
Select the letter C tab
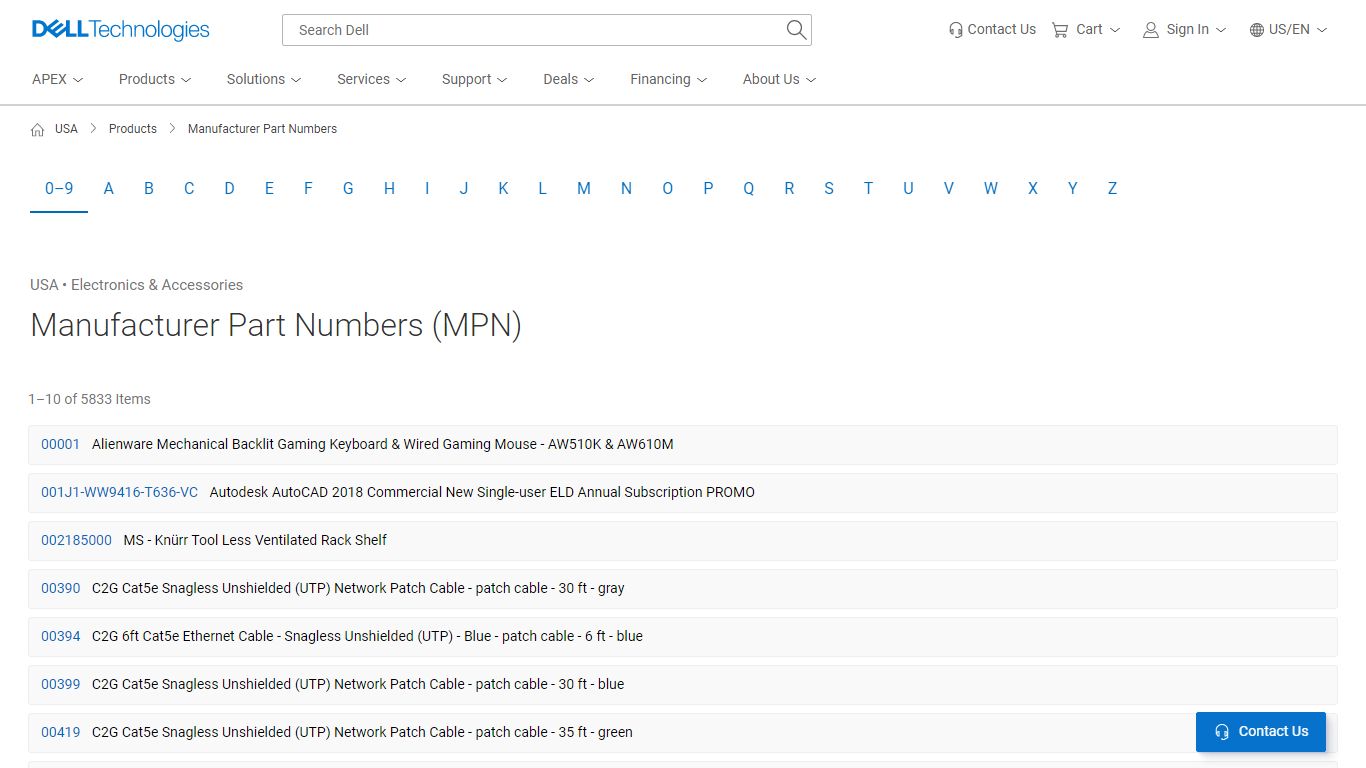[189, 188]
